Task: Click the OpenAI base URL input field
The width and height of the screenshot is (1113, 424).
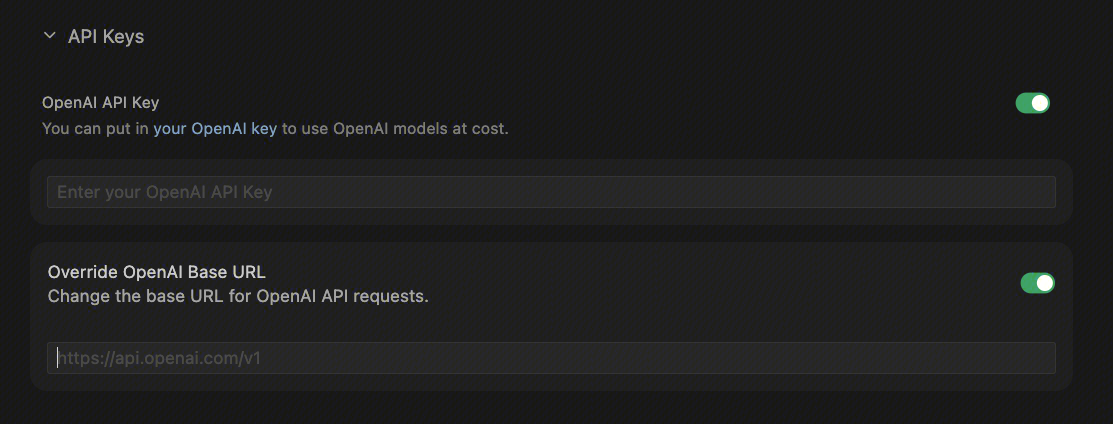Action: click(550, 358)
